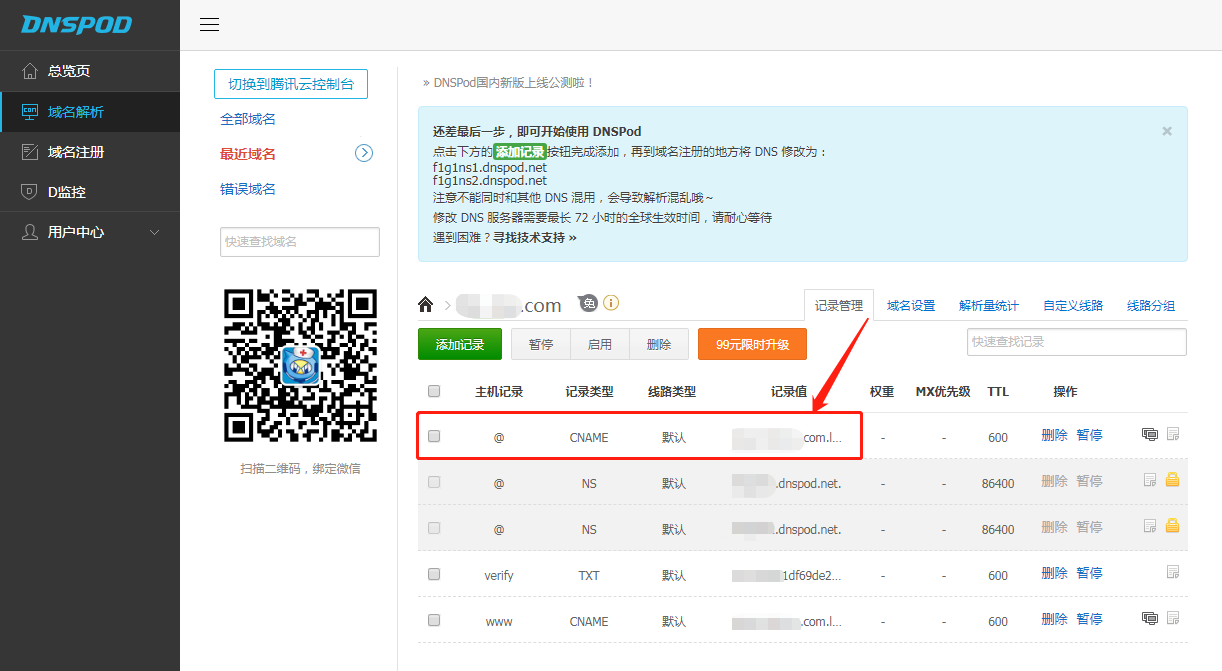Click the monitor icon on first CNAME row
This screenshot has height=671, width=1222.
point(1150,434)
